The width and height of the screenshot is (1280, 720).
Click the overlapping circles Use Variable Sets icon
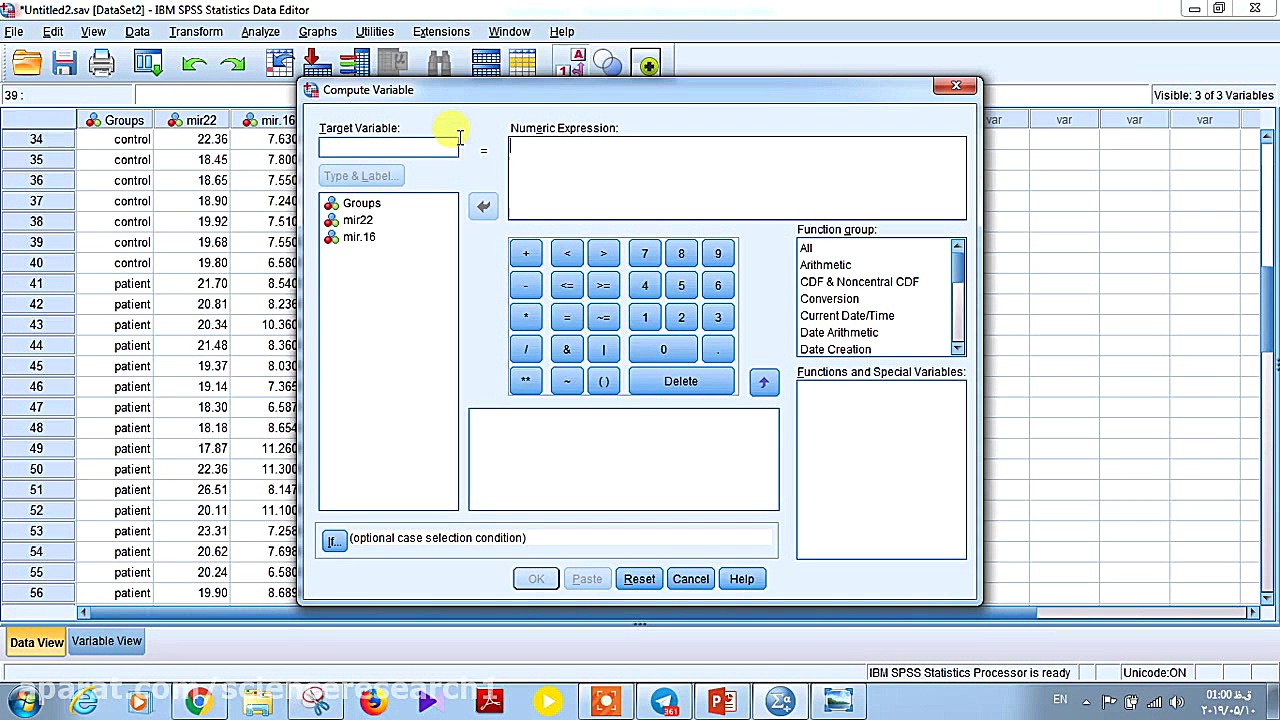[607, 65]
